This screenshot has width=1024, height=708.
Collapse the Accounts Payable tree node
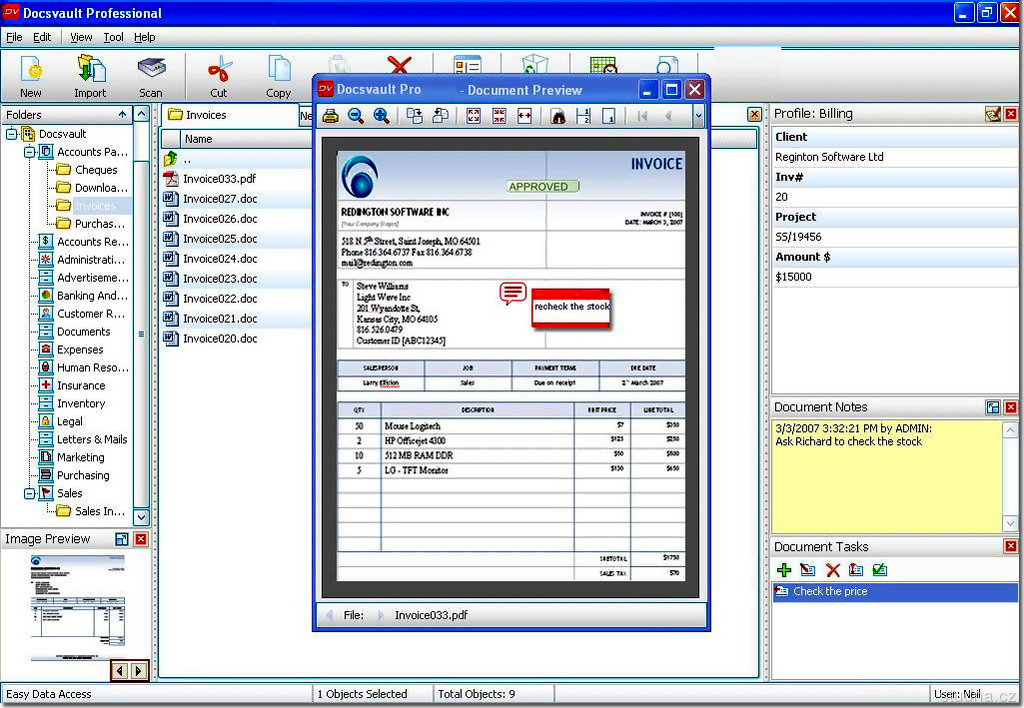tap(29, 152)
